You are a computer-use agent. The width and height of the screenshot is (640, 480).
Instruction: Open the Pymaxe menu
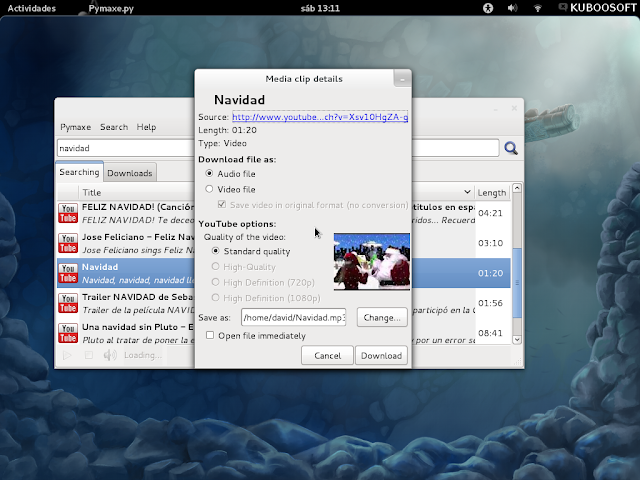click(76, 127)
